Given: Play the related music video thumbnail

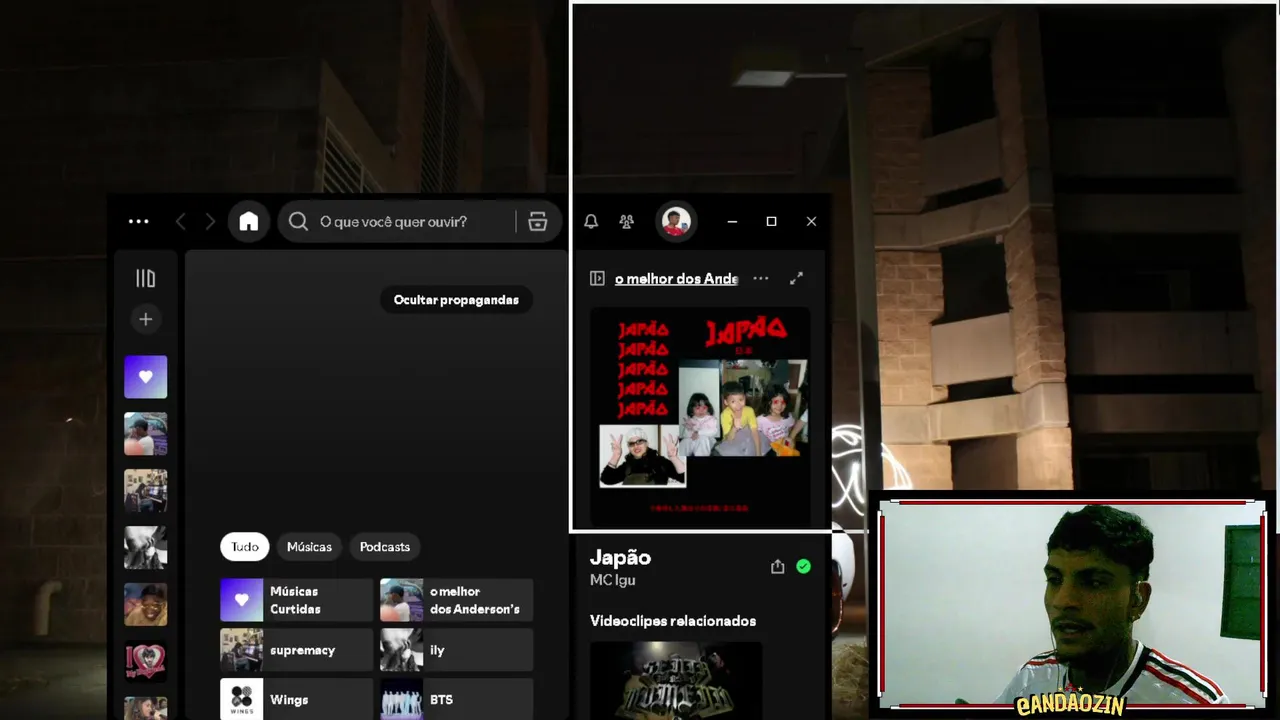Looking at the screenshot, I should pyautogui.click(x=676, y=681).
